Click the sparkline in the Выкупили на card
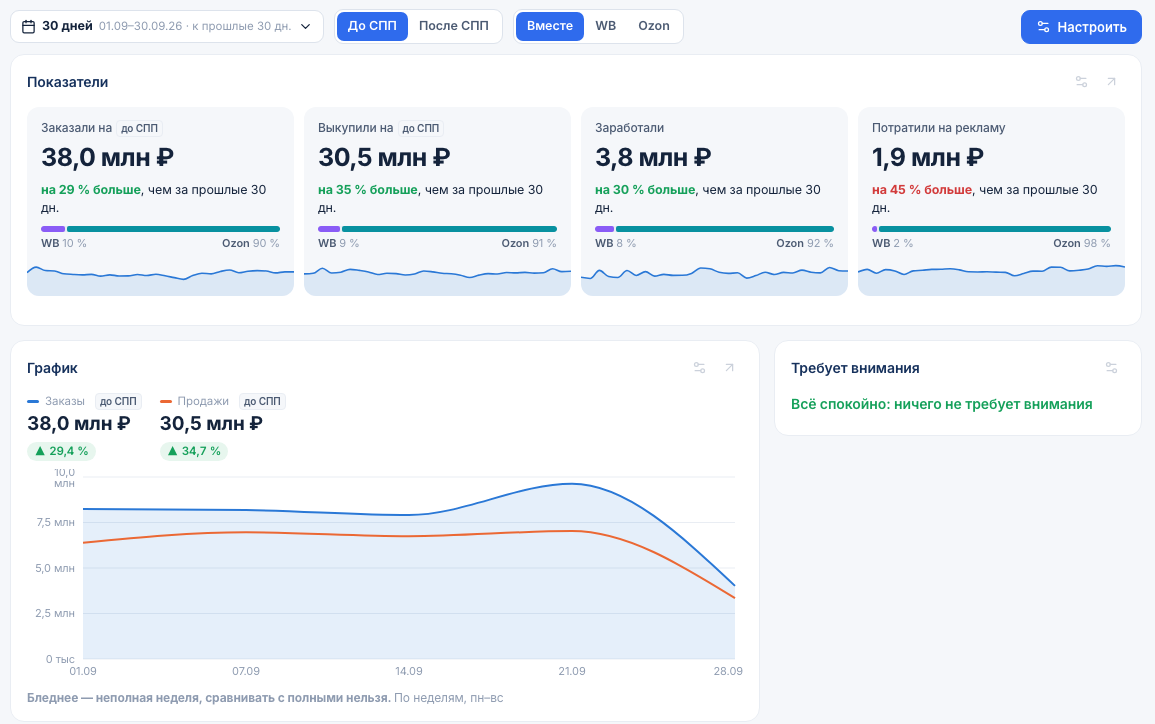 pyautogui.click(x=438, y=280)
